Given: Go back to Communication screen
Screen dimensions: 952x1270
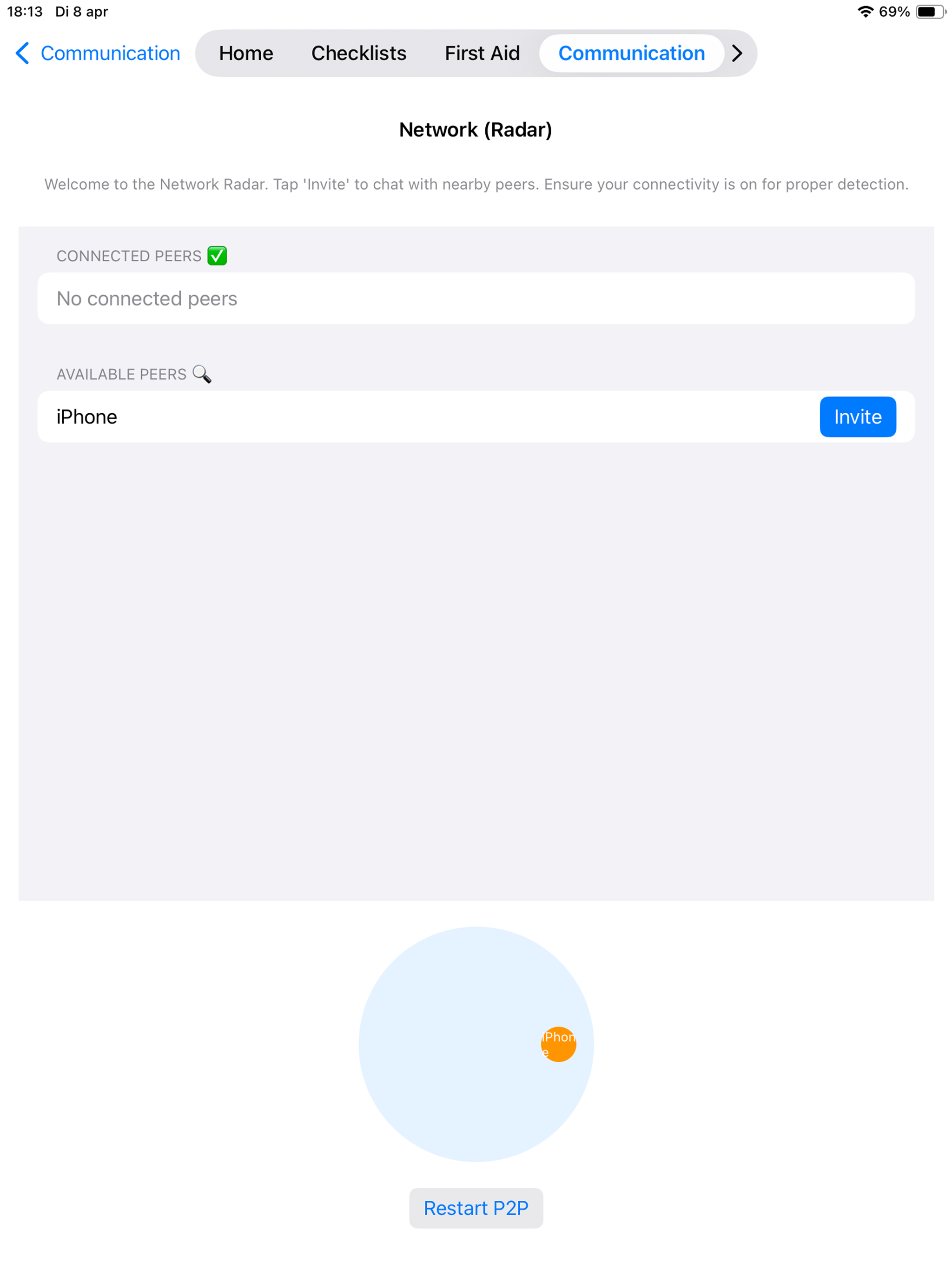Looking at the screenshot, I should (98, 53).
